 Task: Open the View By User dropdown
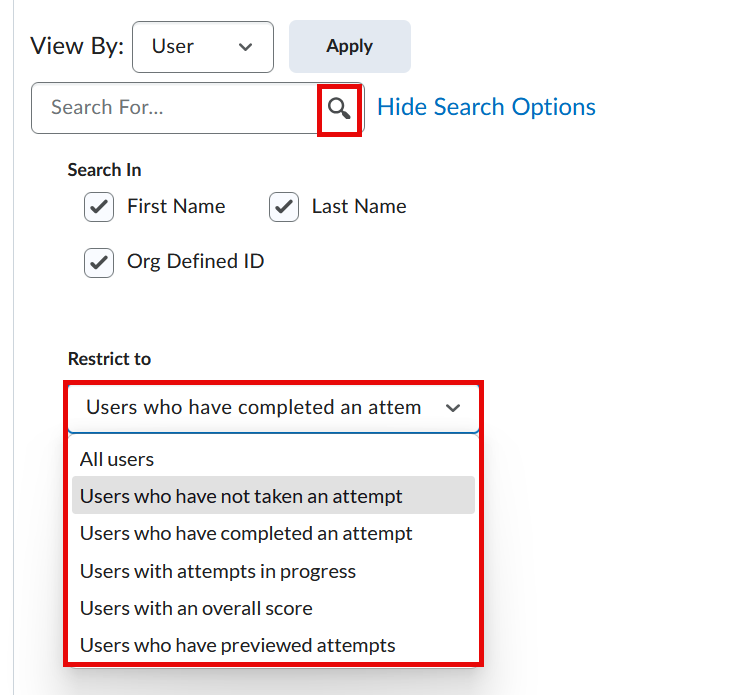[x=202, y=47]
